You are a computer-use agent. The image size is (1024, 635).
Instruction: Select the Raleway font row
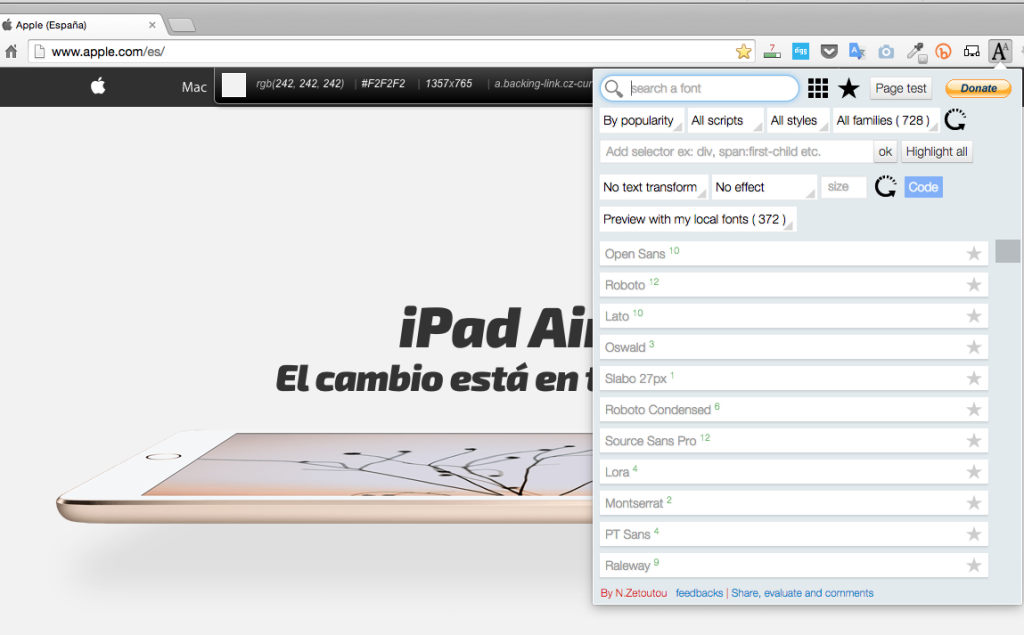[793, 565]
